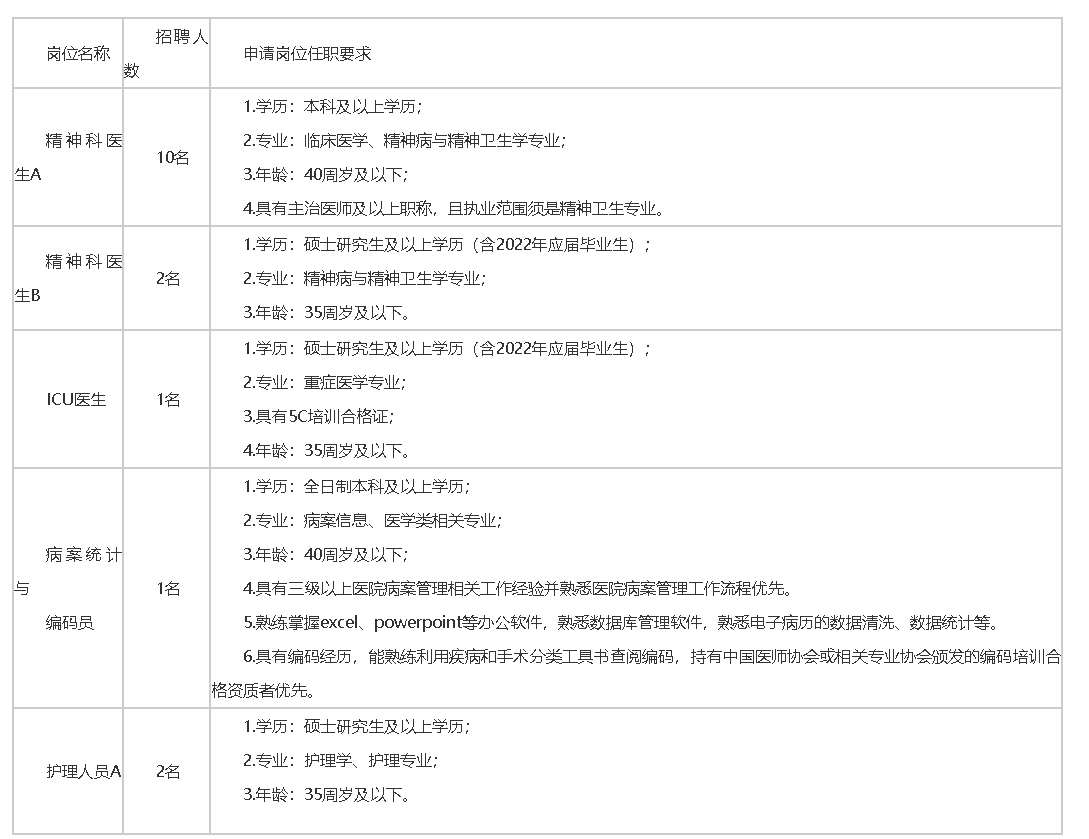Click the line 2.专业：重症医学专业
Viewport: 1089px width, 839px height.
324,382
